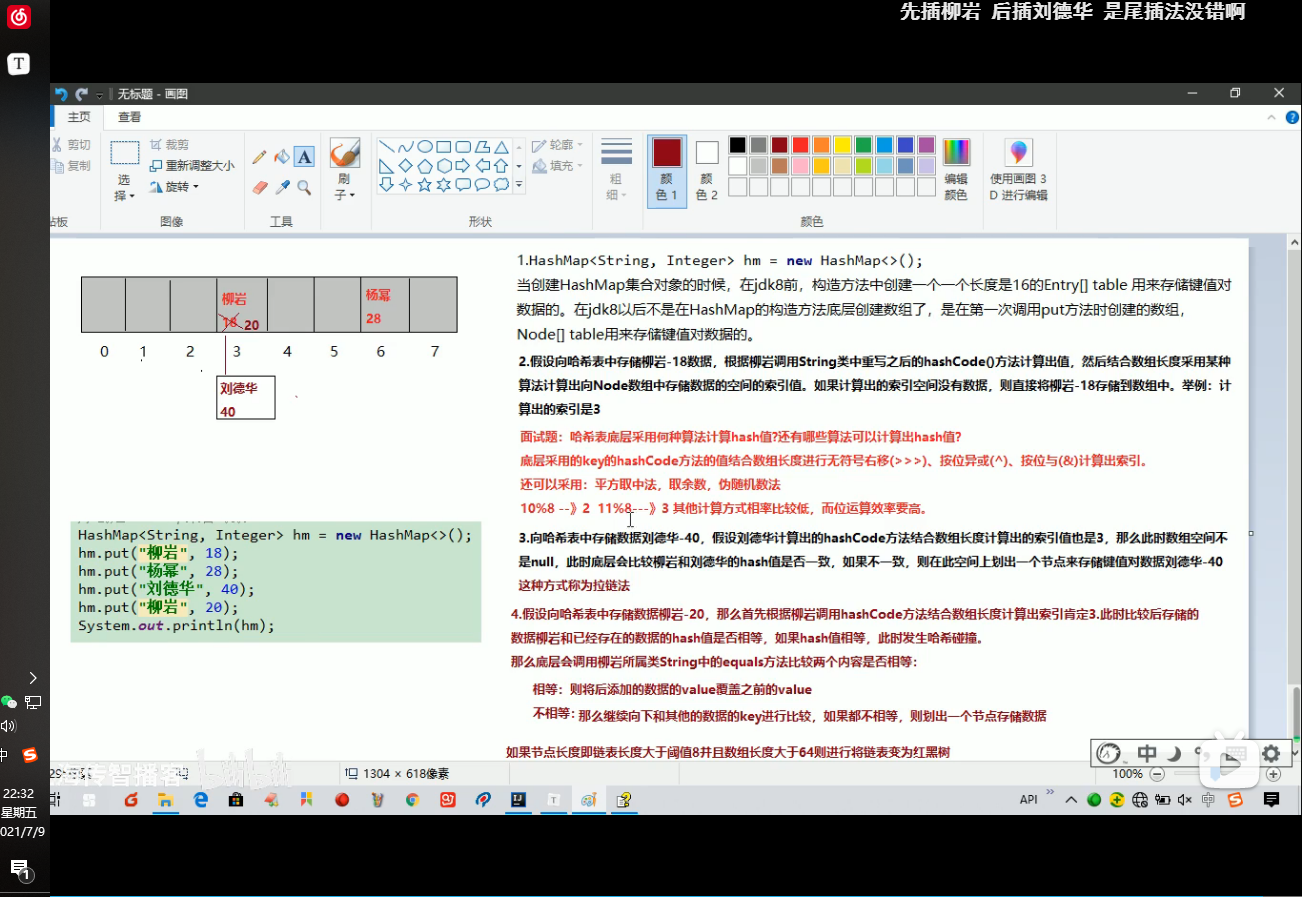Click Crop (裁剪) in the Image group
The height and width of the screenshot is (897, 1302).
169,145
